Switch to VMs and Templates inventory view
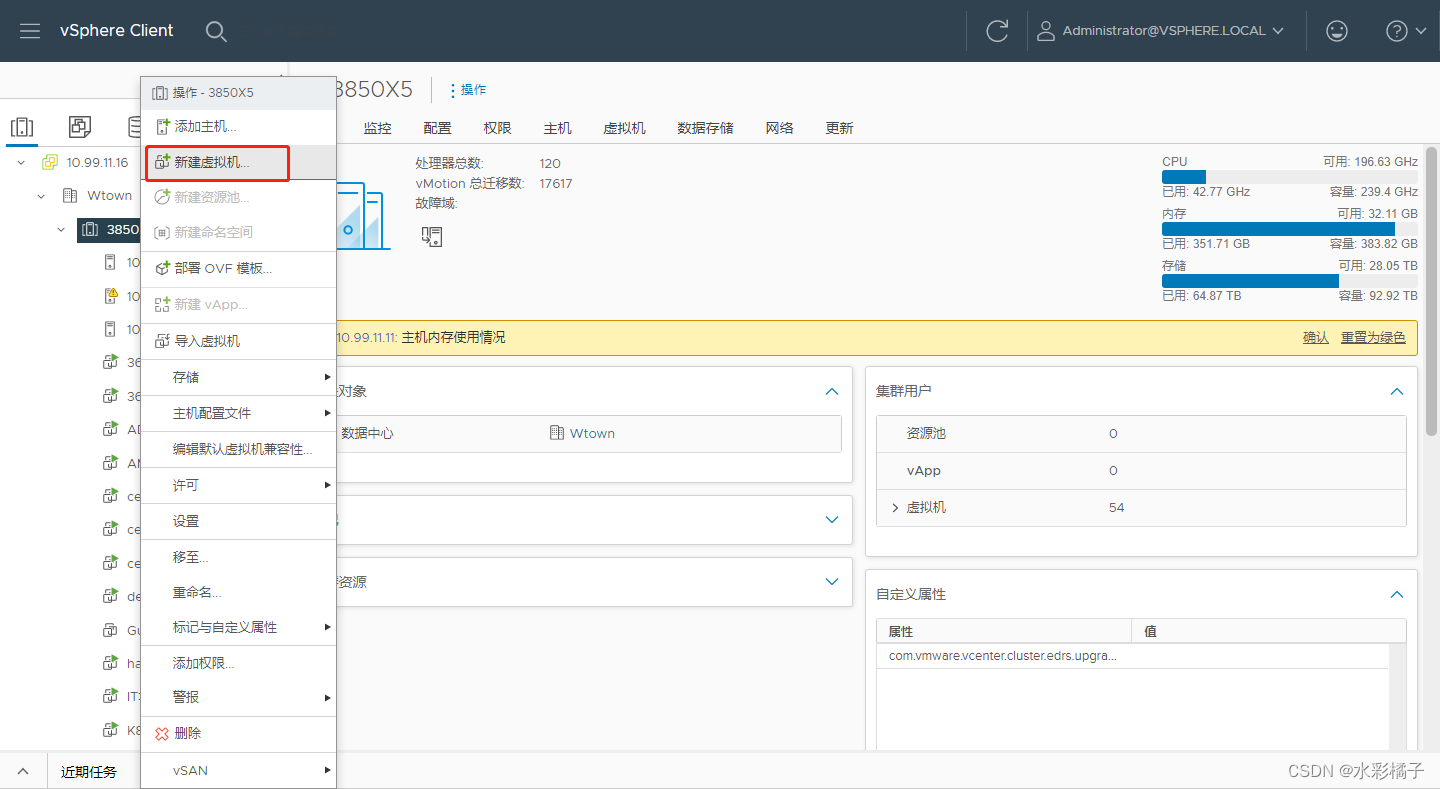The height and width of the screenshot is (789, 1440). (x=80, y=127)
